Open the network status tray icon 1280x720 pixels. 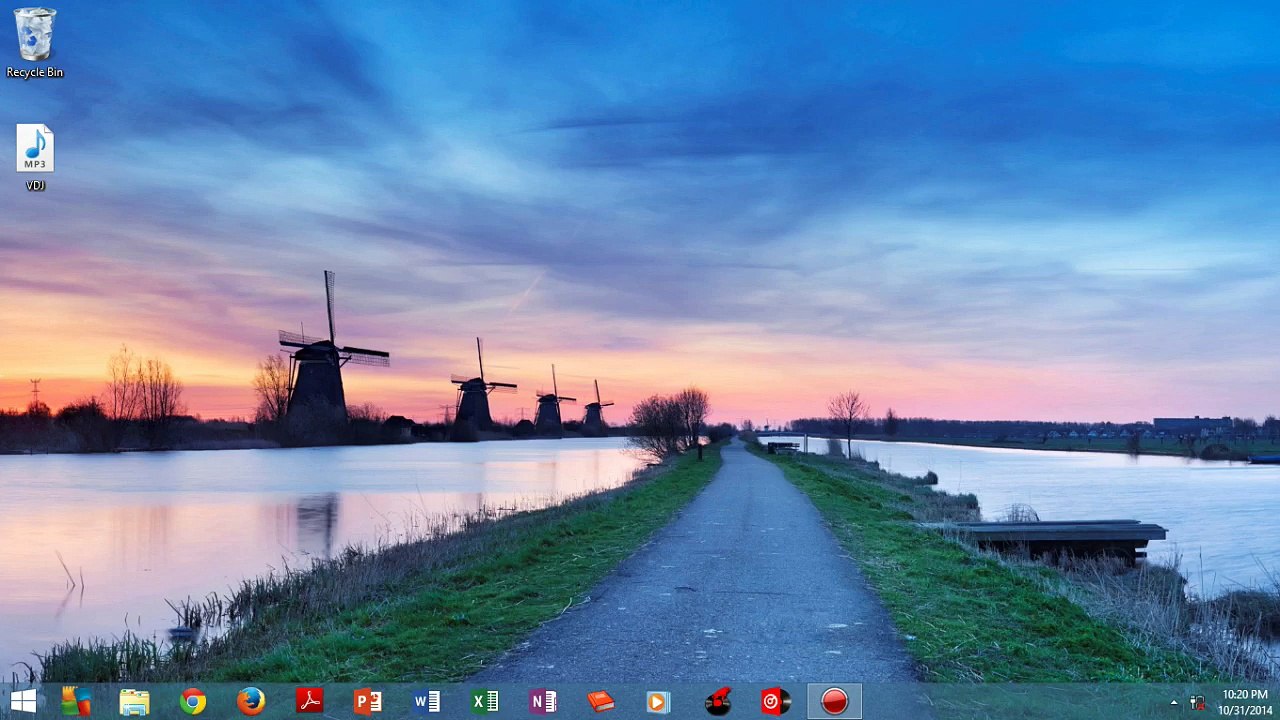(1197, 702)
